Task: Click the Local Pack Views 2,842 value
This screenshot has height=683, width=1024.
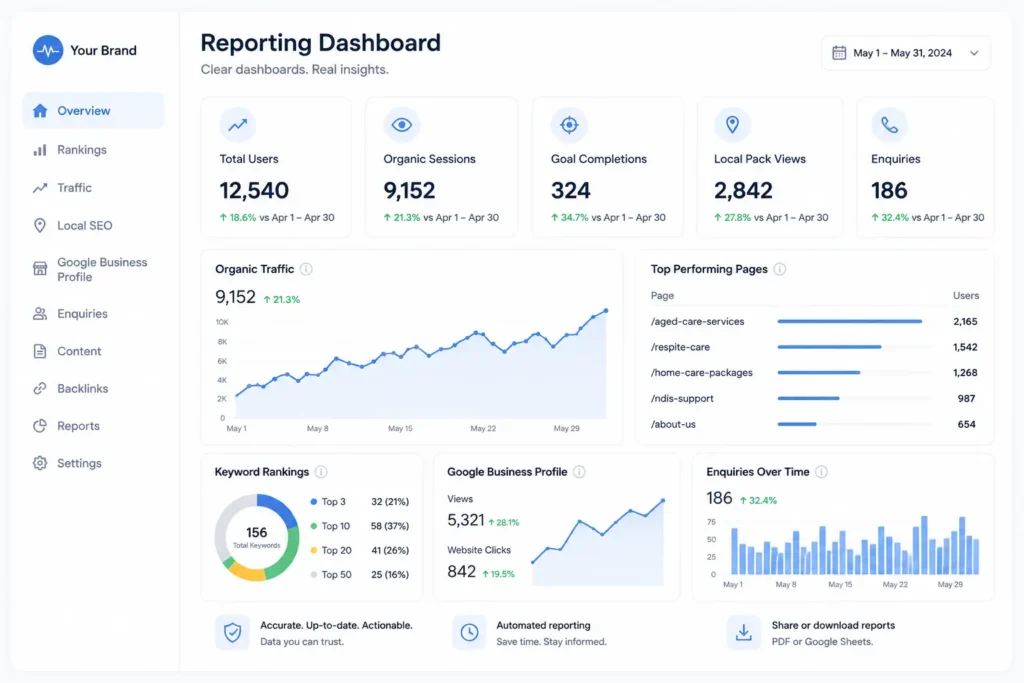Action: (743, 190)
